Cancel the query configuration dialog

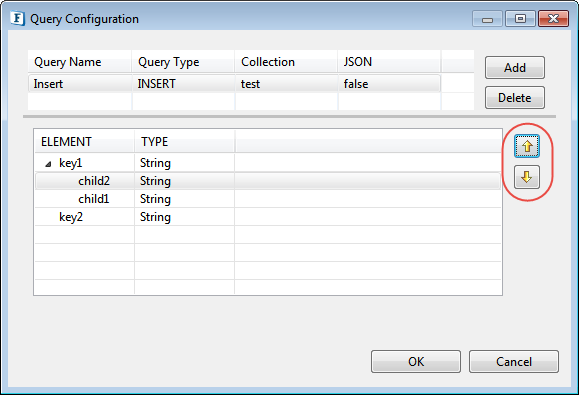coord(514,361)
